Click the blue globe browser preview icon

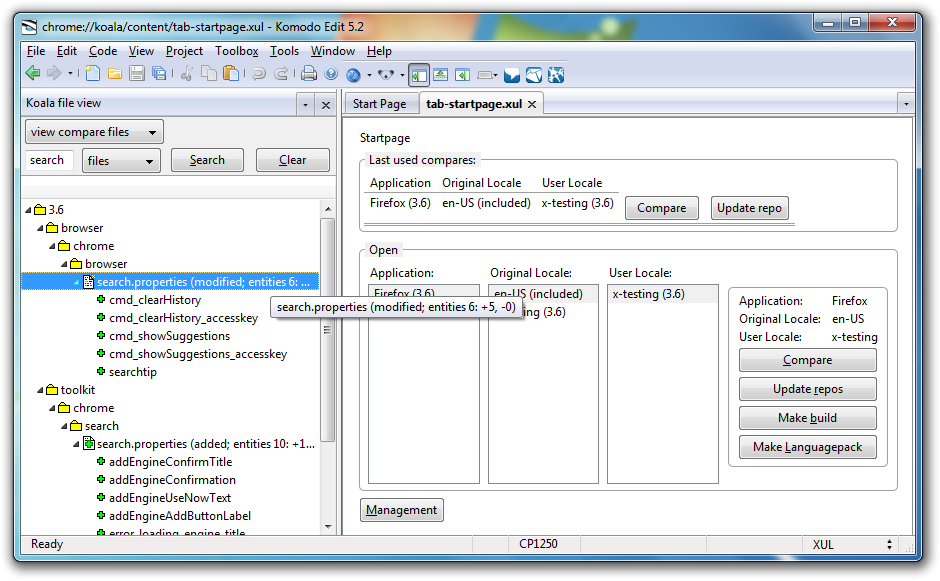pyautogui.click(x=354, y=74)
